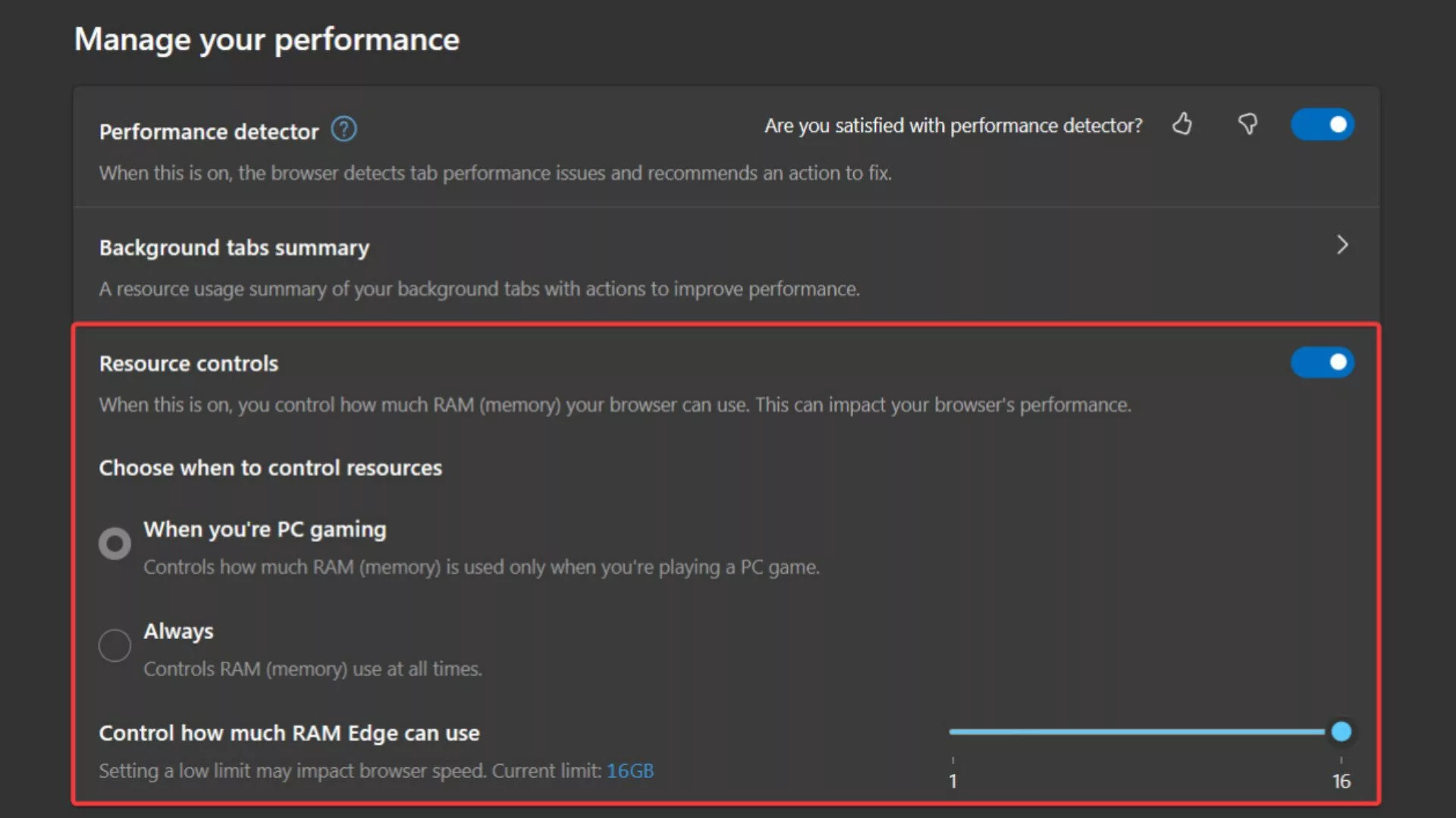
Task: Turn off the Performance detector toggle
Action: click(1322, 124)
